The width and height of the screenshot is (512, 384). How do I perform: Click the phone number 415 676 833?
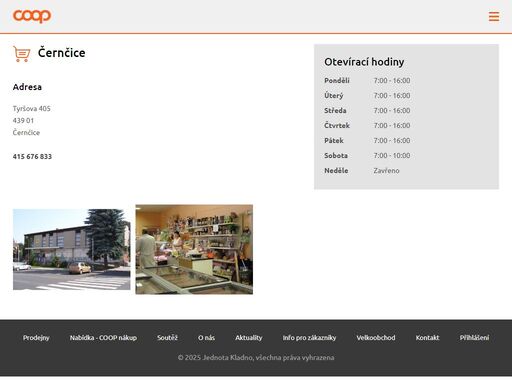(x=32, y=157)
